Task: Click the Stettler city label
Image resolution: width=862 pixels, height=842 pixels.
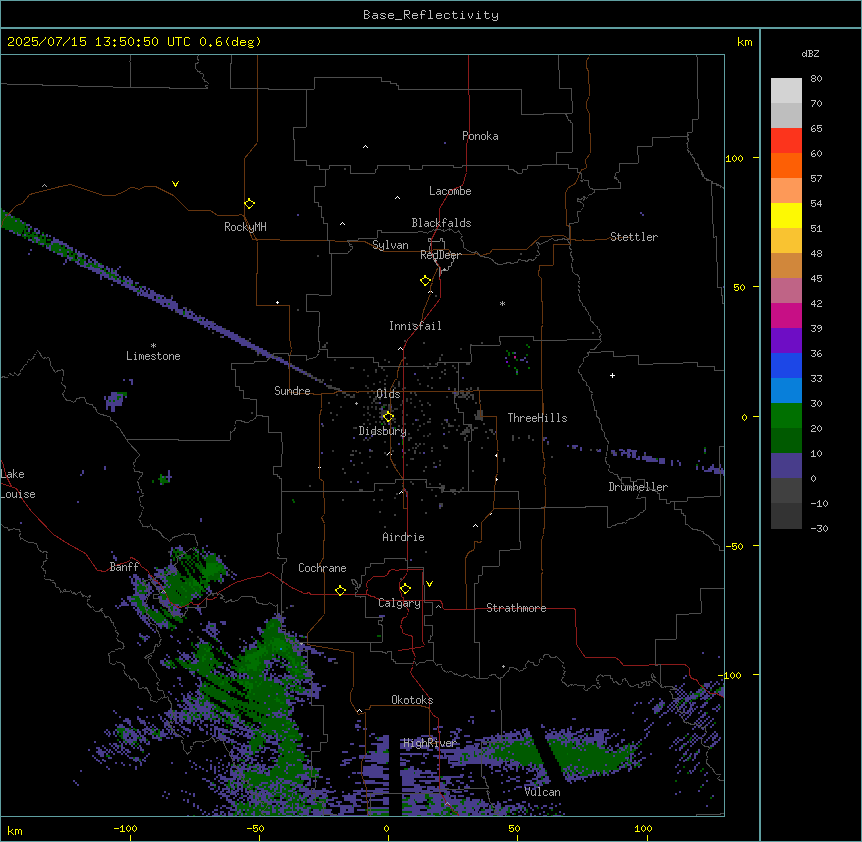Action: [634, 237]
